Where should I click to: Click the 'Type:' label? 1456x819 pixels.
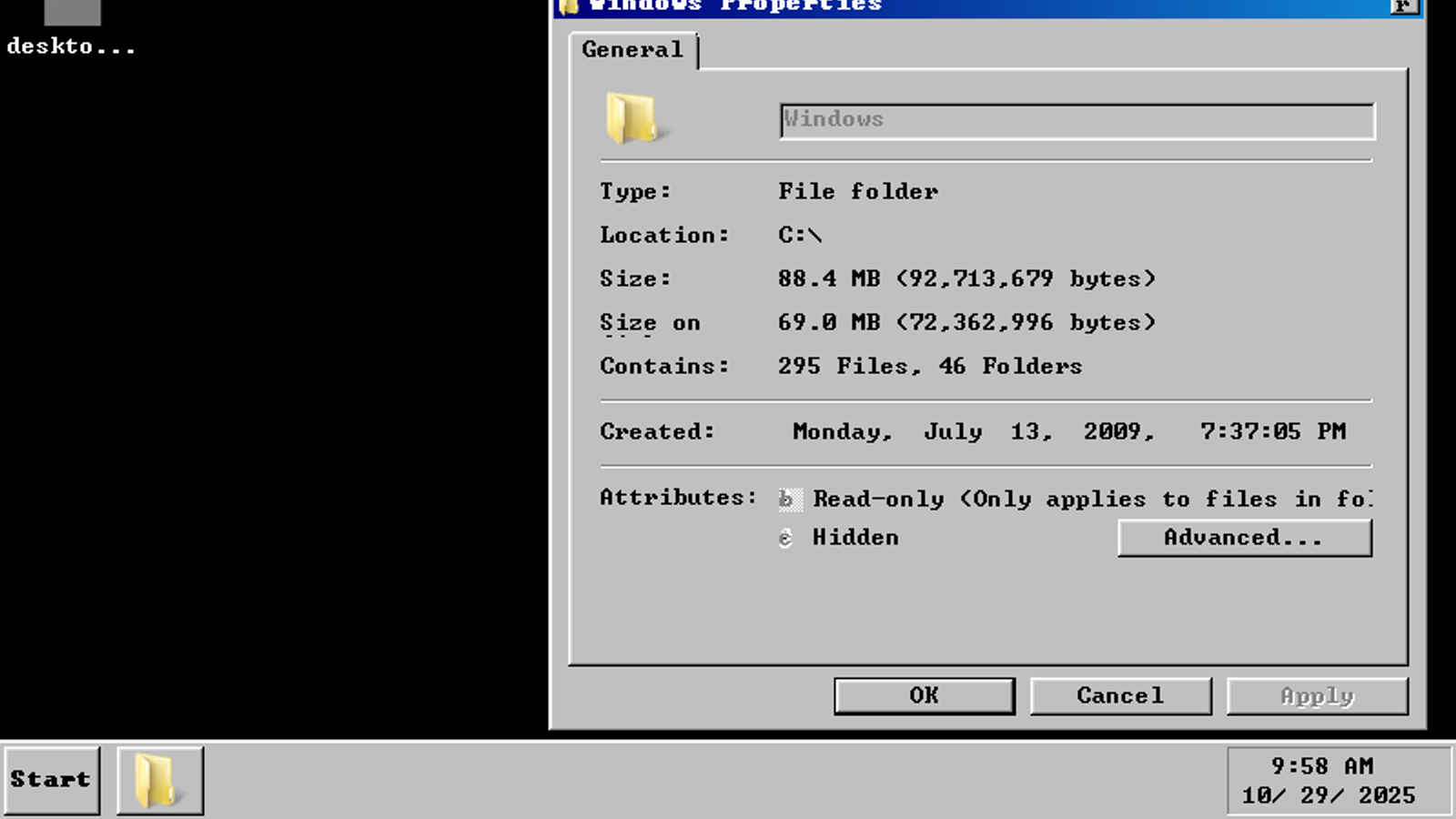[635, 192]
